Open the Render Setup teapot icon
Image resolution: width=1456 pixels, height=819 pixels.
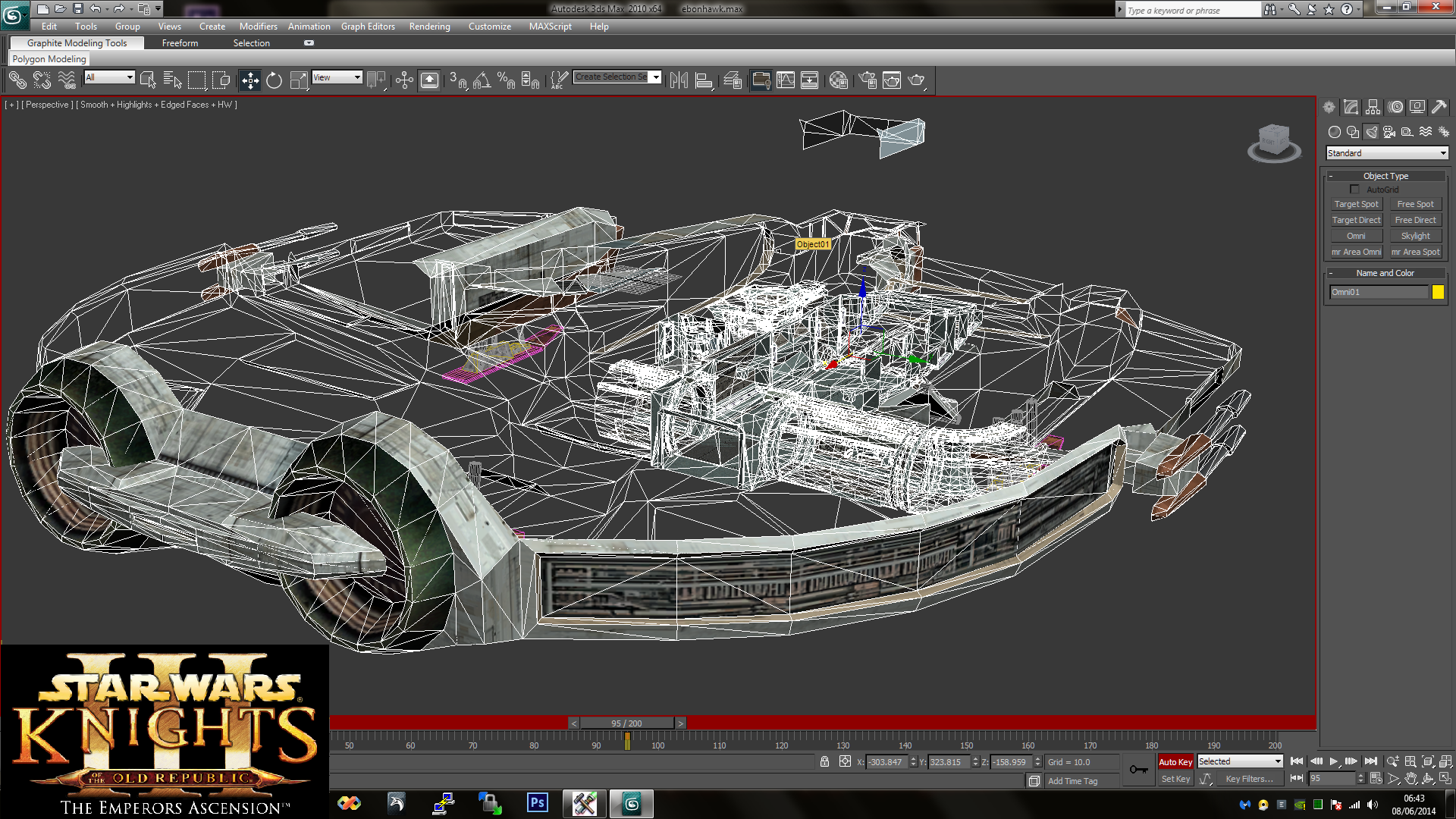click(868, 80)
